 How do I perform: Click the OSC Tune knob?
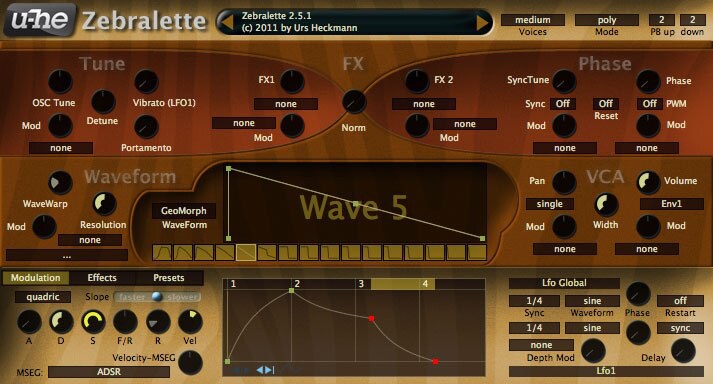tap(60, 82)
